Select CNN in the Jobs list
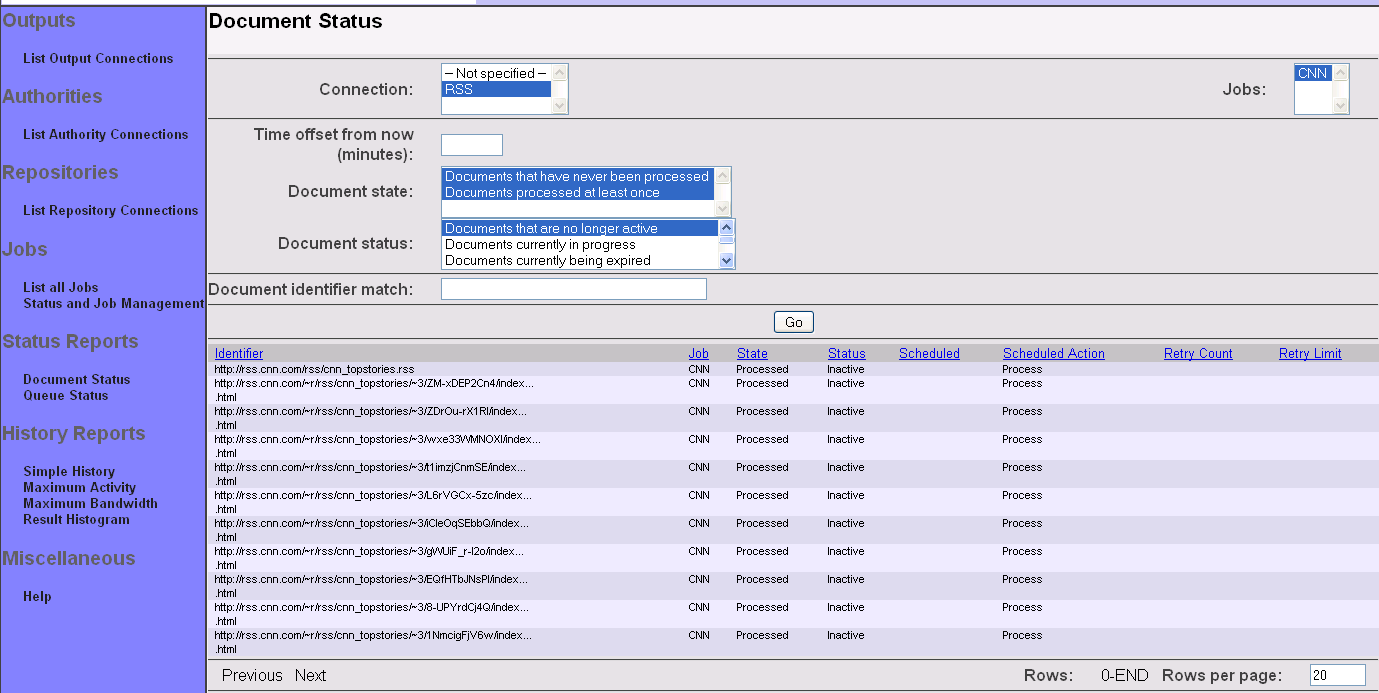 point(1314,72)
